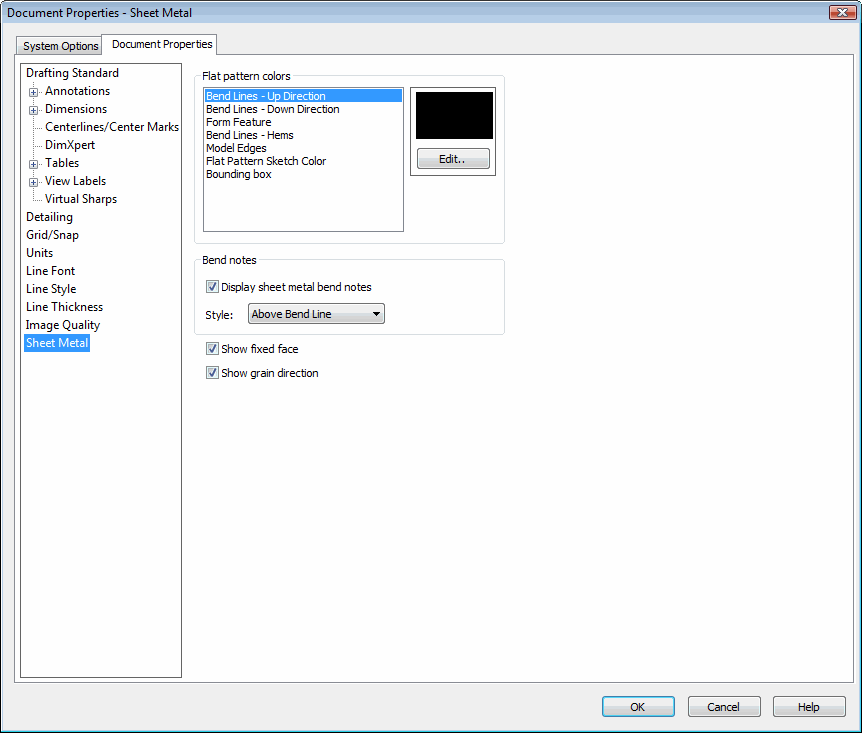
Task: Click the Cancel button
Action: pyautogui.click(x=723, y=707)
